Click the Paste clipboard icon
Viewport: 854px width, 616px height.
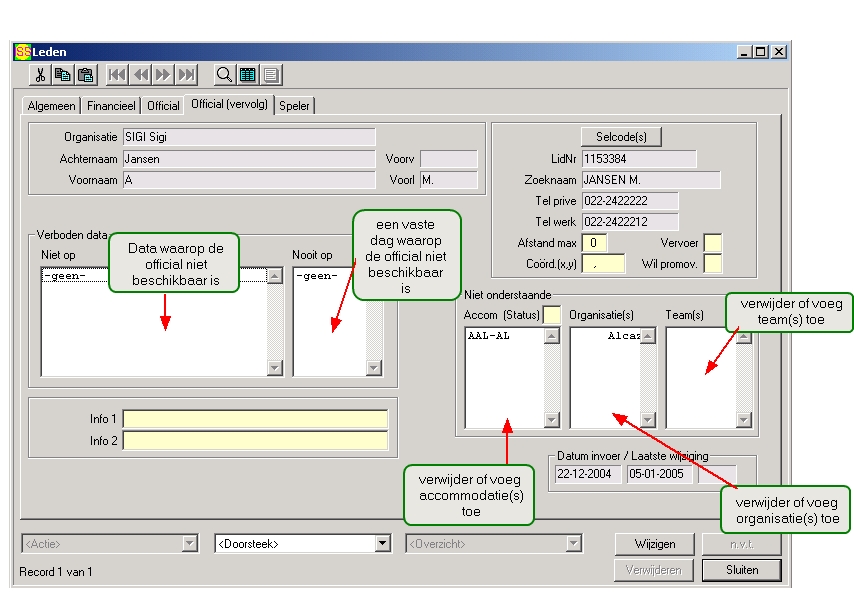click(85, 75)
